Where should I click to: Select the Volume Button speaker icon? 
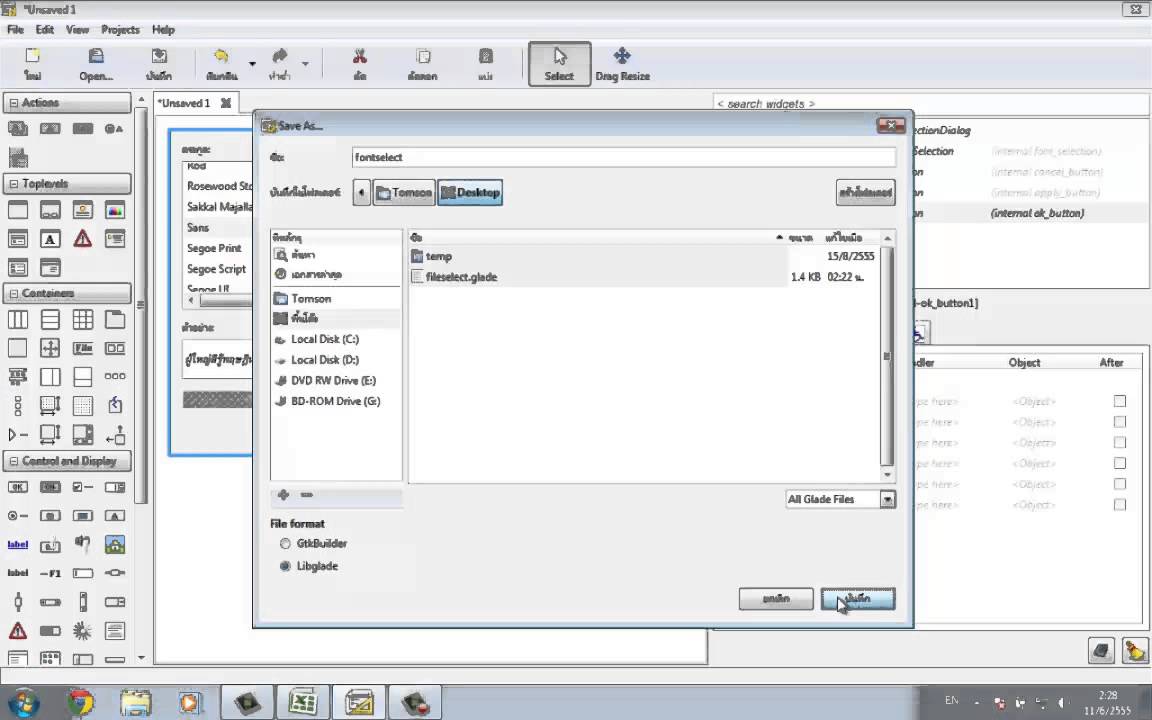point(82,544)
